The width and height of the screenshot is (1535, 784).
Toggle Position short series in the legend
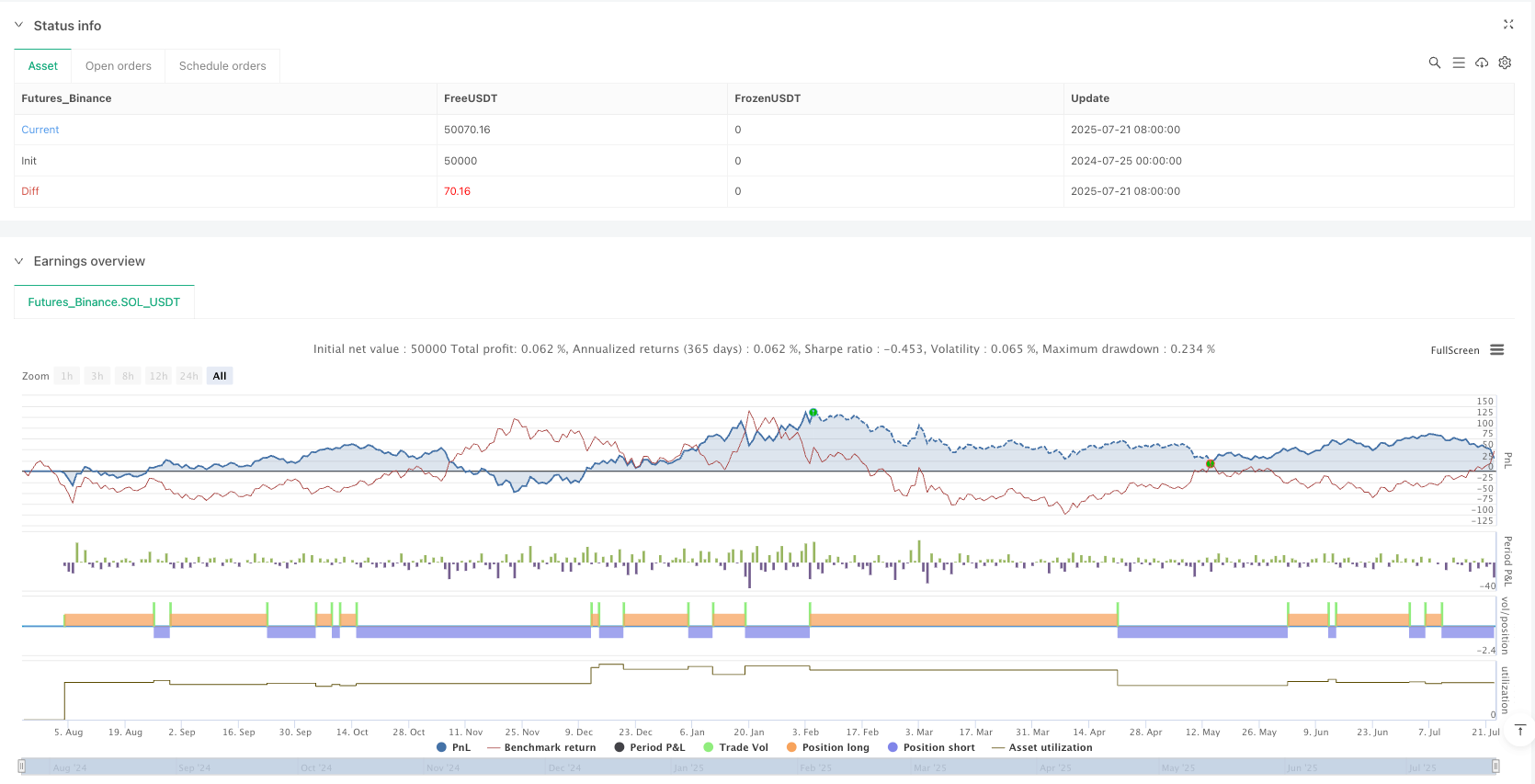pos(931,747)
